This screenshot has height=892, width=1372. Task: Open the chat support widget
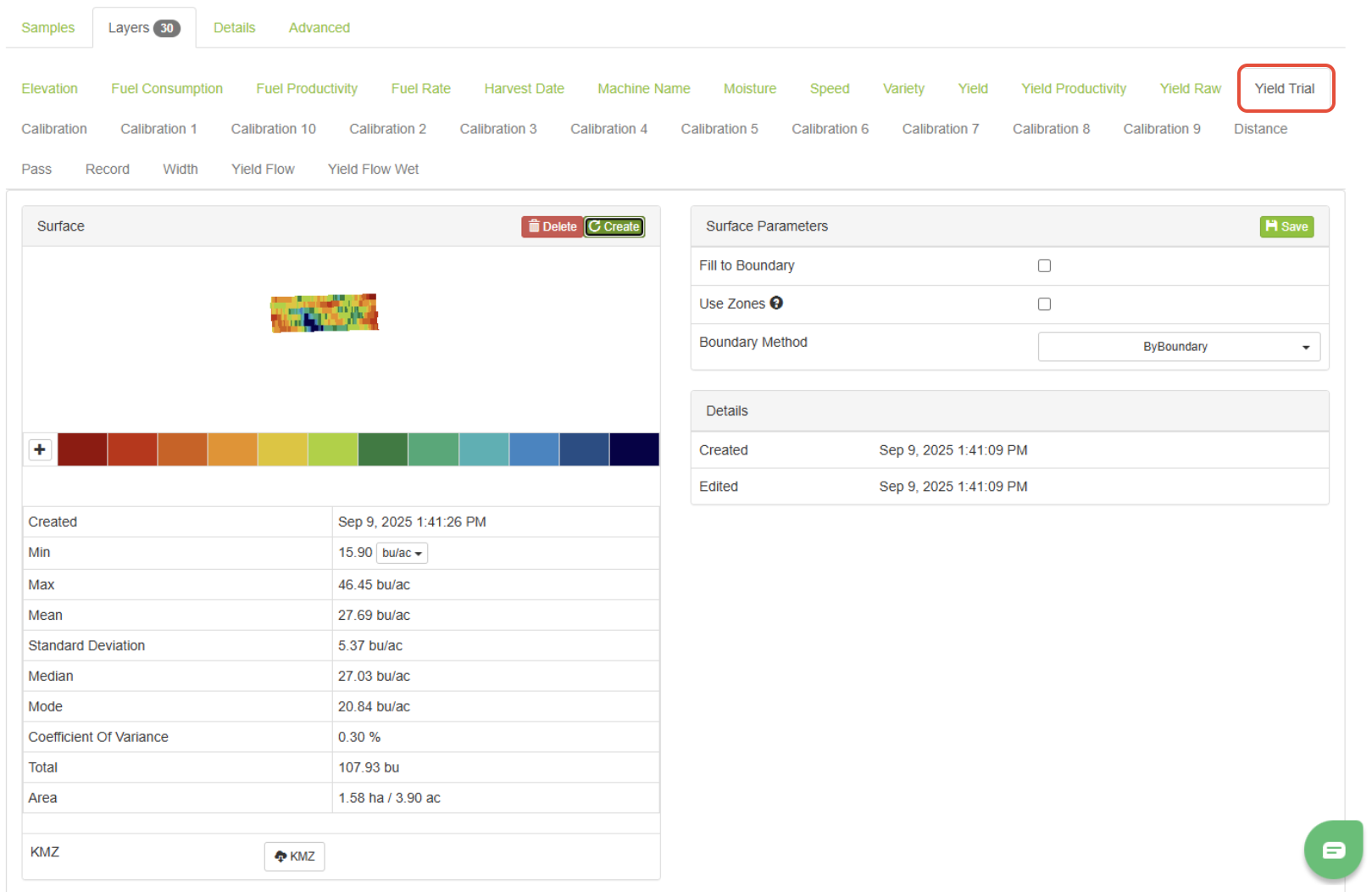pyautogui.click(x=1333, y=850)
